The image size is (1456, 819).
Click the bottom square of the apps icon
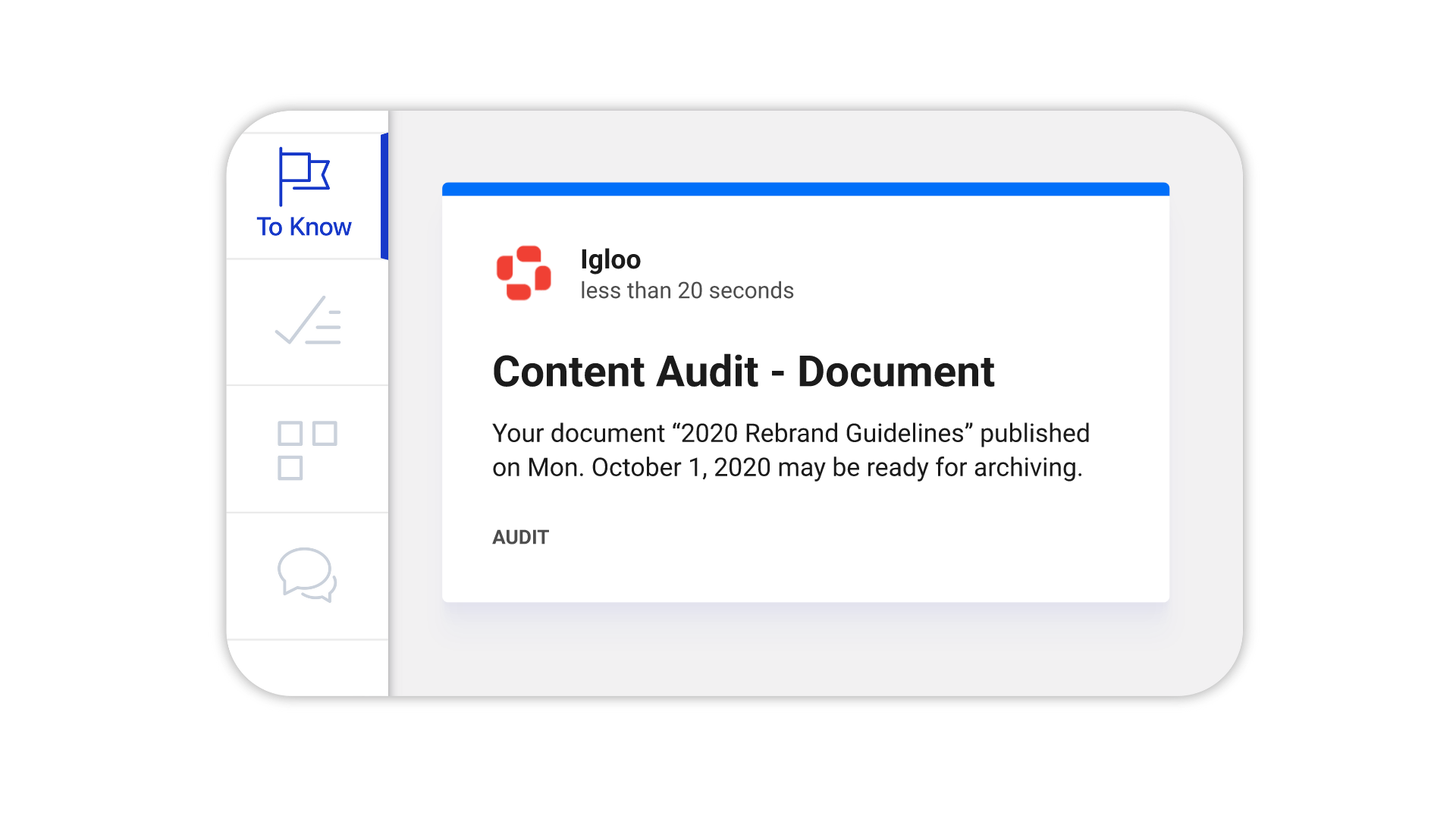[290, 468]
